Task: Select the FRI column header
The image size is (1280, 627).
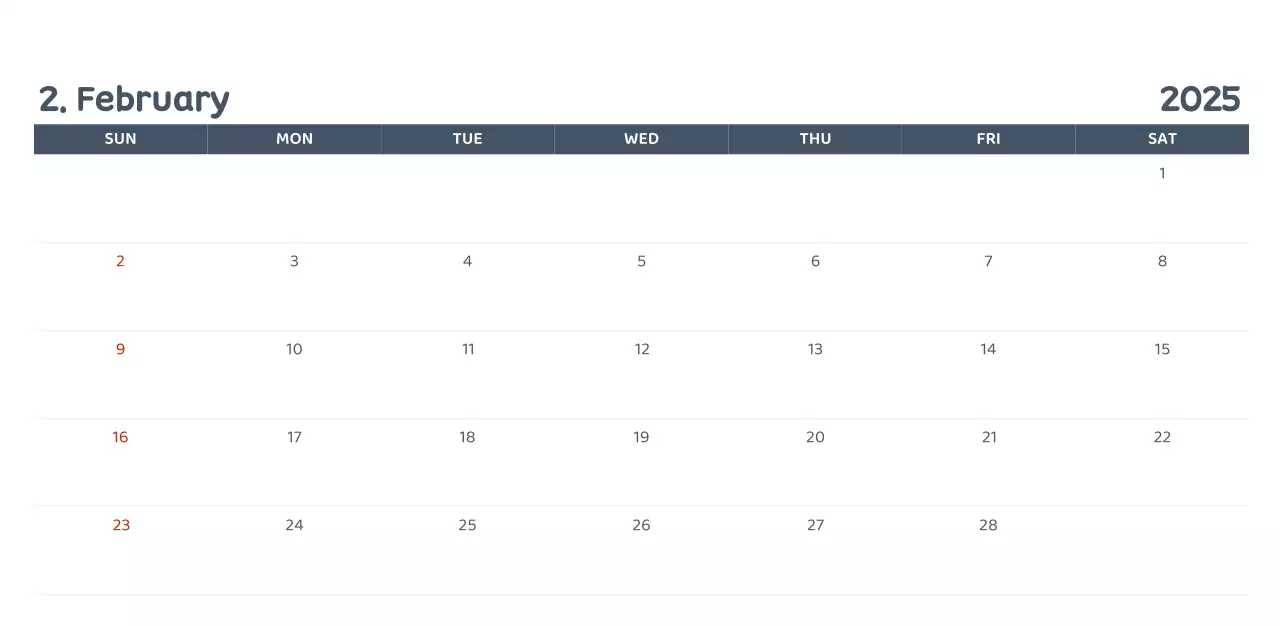Action: click(988, 139)
